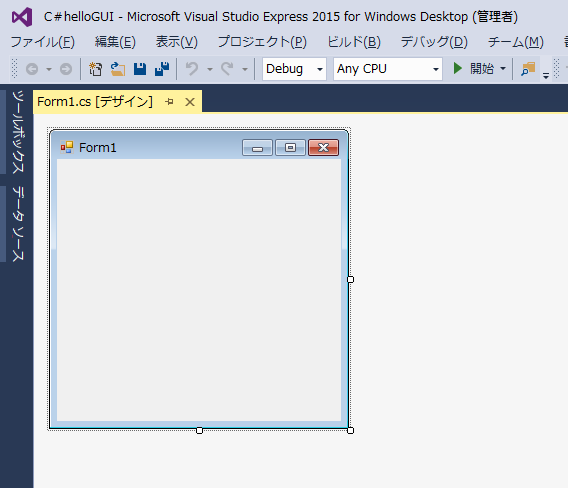Click Form1's maximize button in the designer
The width and height of the screenshot is (568, 488).
click(290, 148)
